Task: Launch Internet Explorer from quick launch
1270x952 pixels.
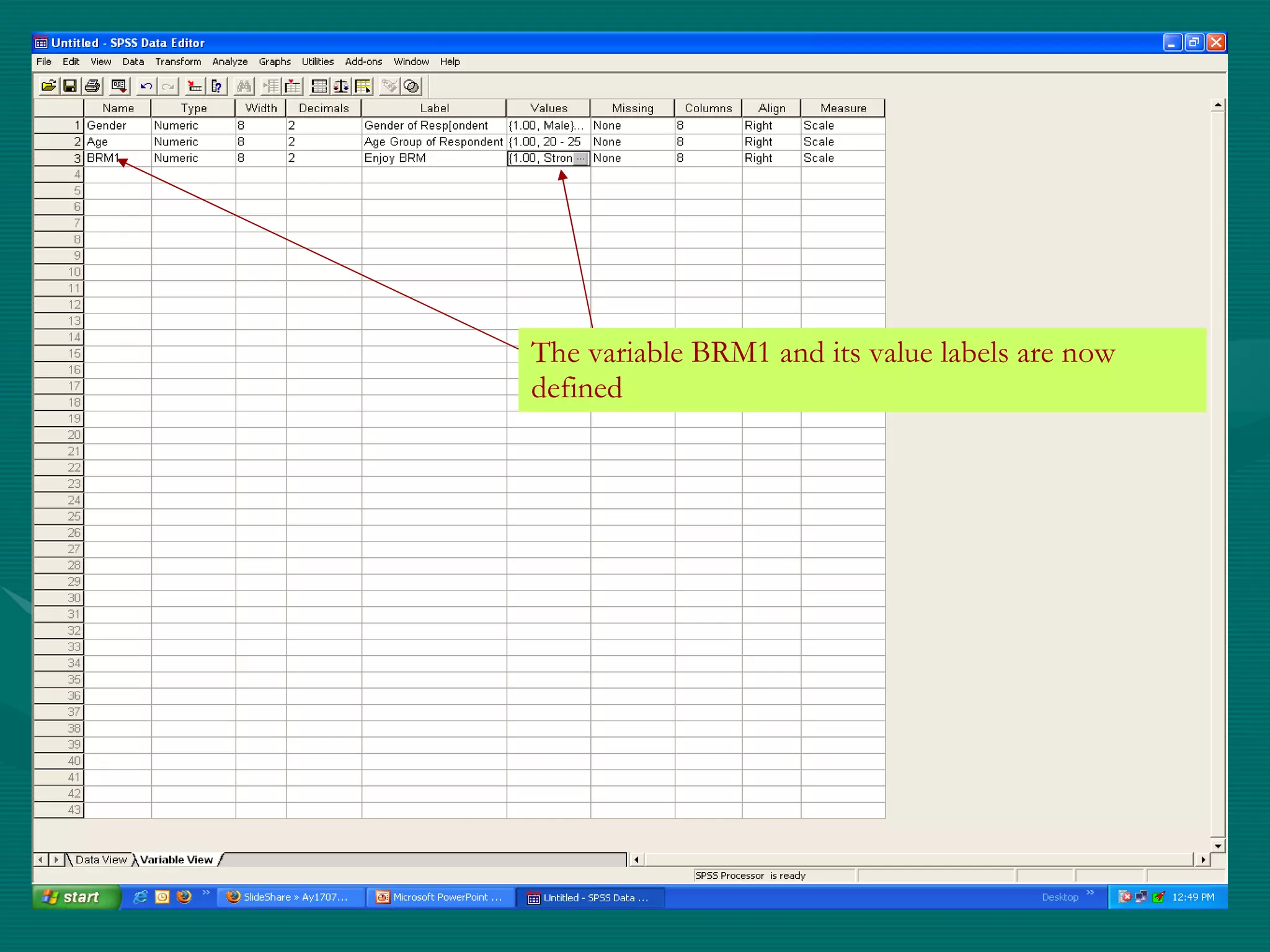Action: (141, 897)
